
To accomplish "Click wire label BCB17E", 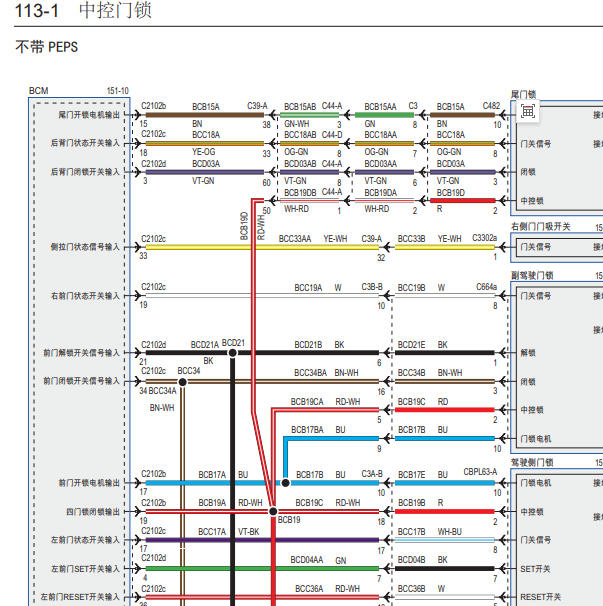I will pyautogui.click(x=411, y=475).
